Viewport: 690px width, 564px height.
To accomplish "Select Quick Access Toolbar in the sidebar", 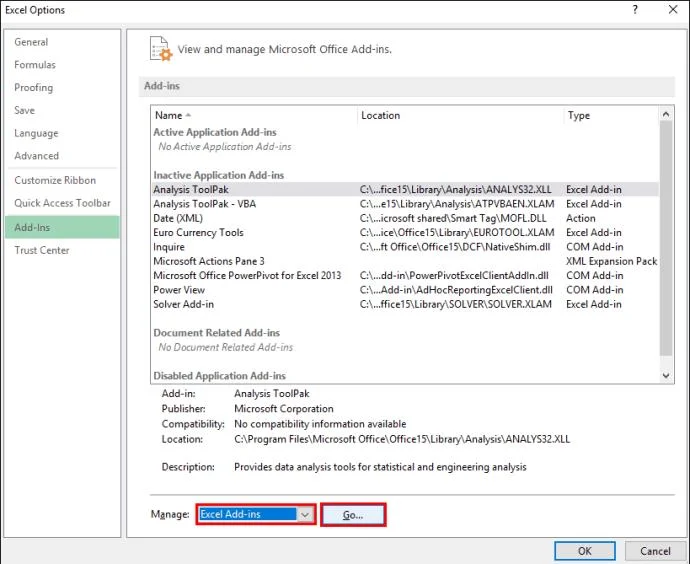I will [62, 203].
